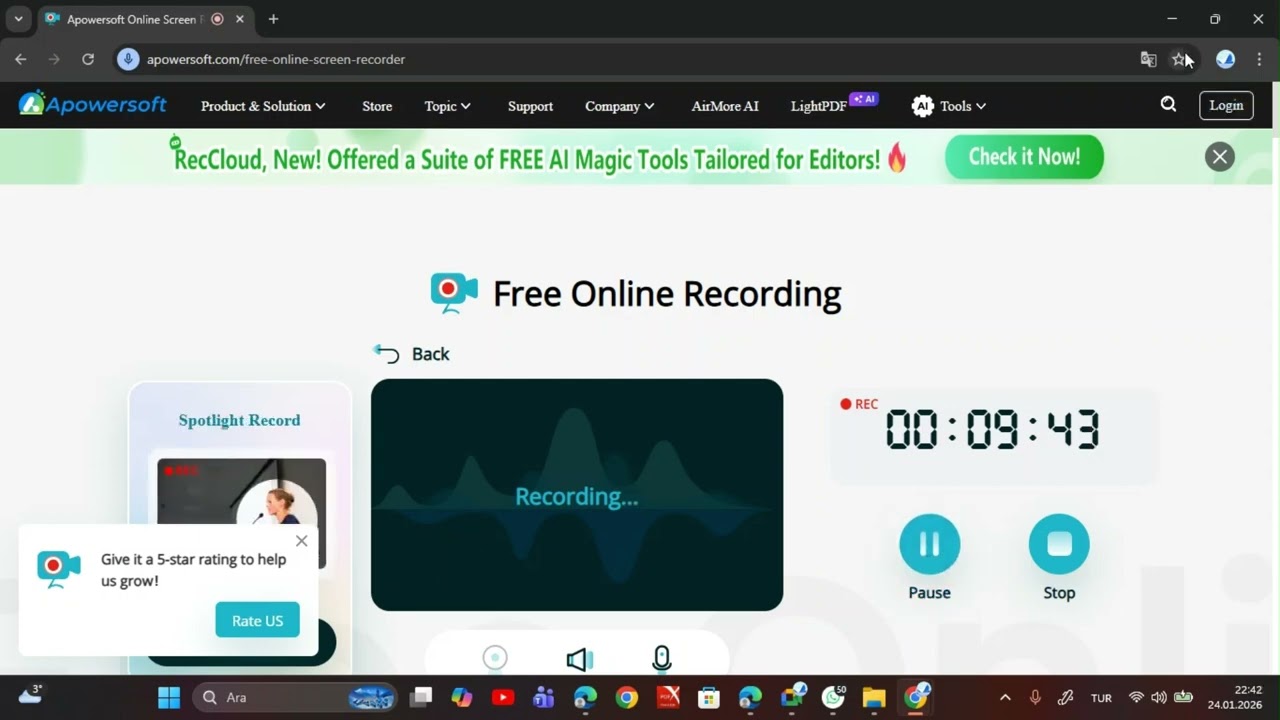The height and width of the screenshot is (720, 1280).
Task: Open the Support page
Action: (x=530, y=106)
